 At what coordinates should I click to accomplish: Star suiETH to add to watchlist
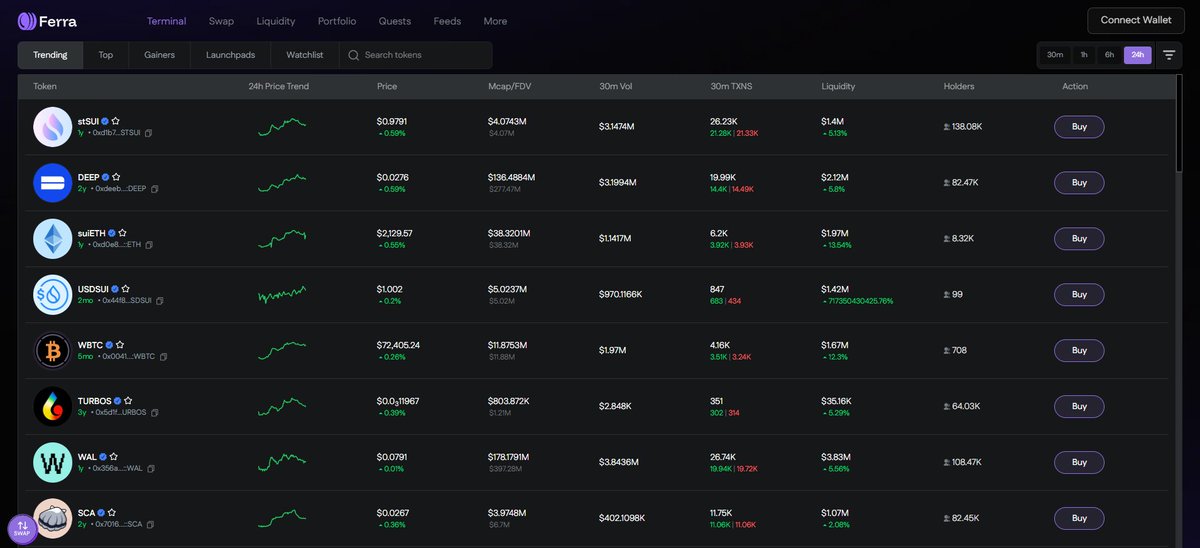pos(122,232)
